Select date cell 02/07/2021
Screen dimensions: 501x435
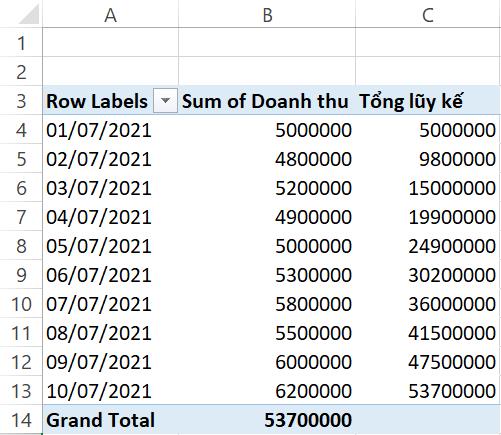coord(110,159)
